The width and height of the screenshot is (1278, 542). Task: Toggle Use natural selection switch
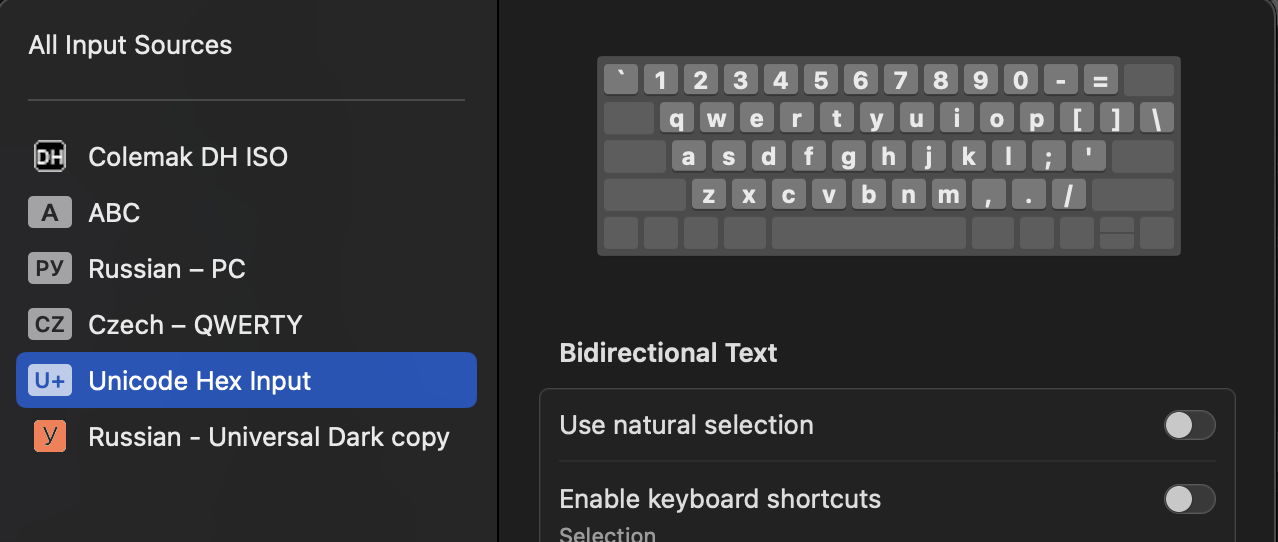pos(1189,425)
